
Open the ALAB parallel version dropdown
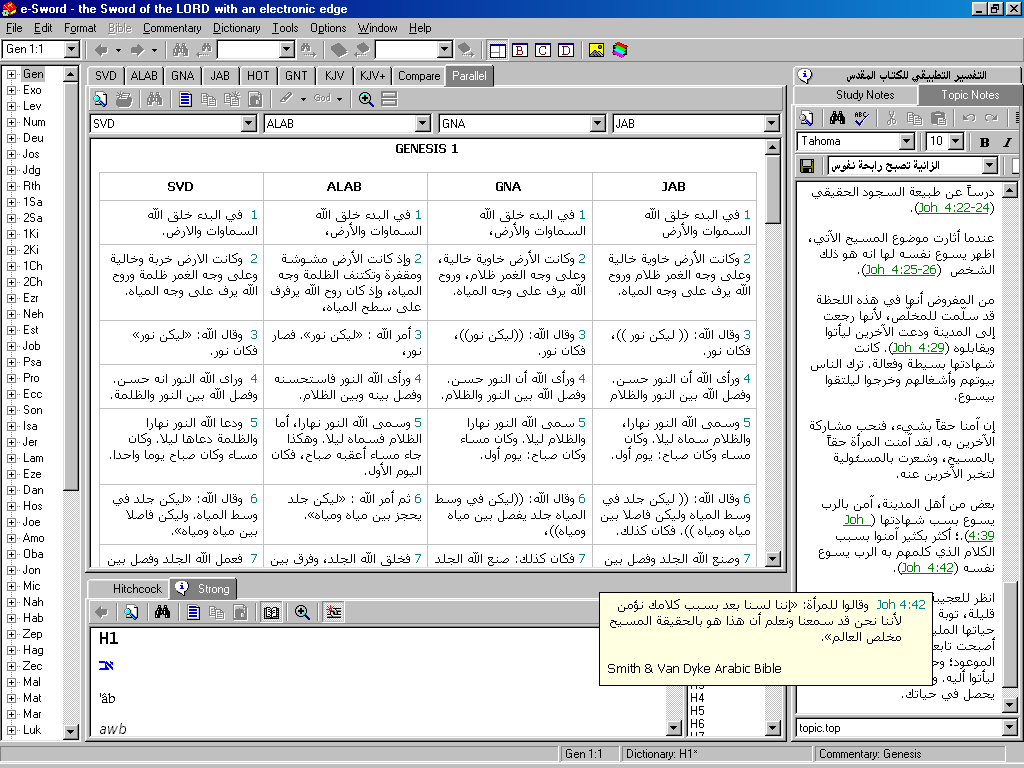[x=423, y=123]
